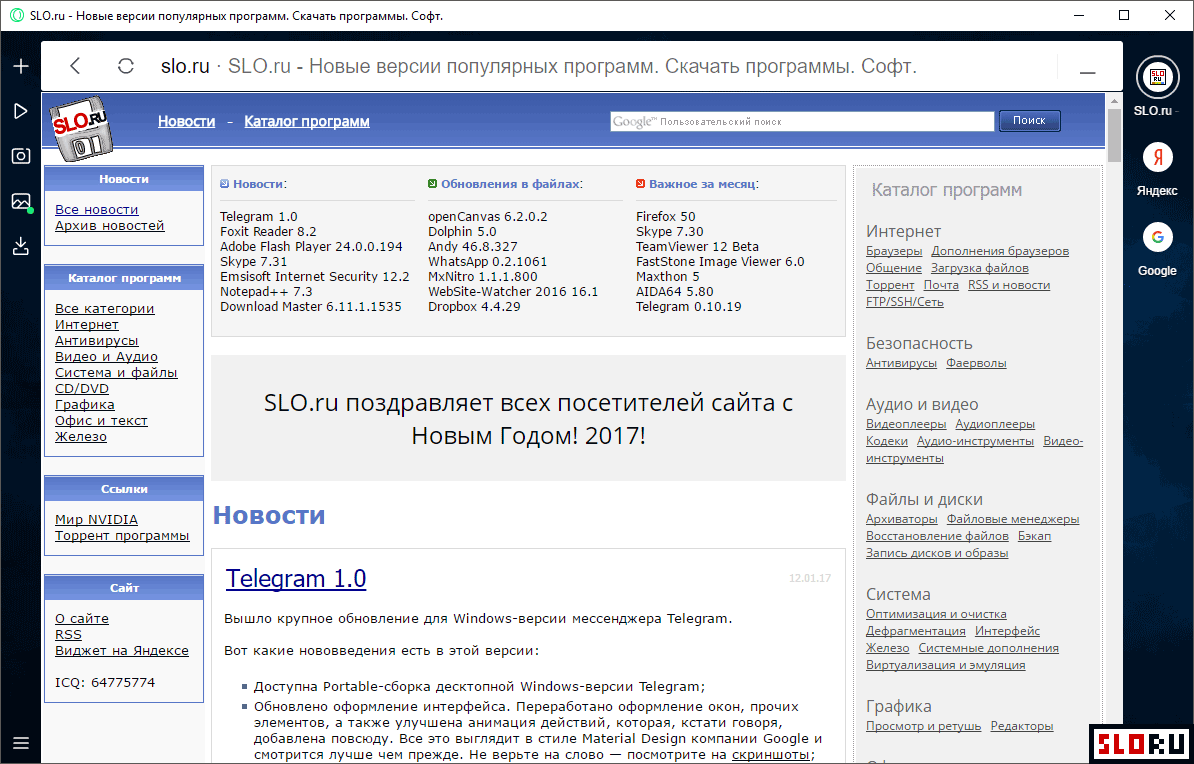Open the Архив новостей link
This screenshot has width=1194, height=764.
110,225
